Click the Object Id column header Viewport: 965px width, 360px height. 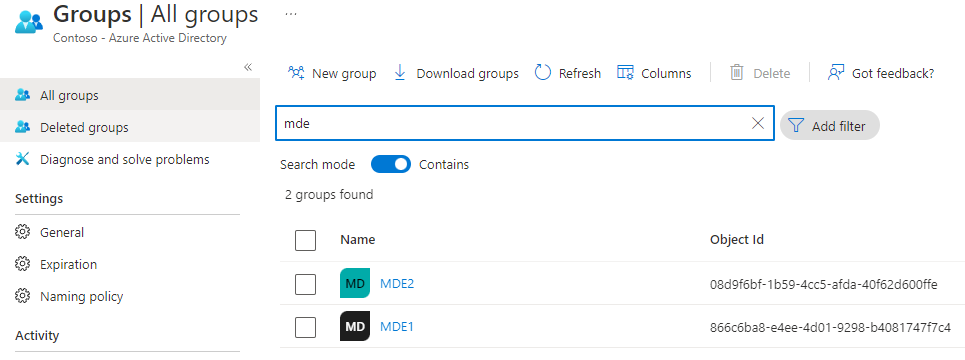coord(737,239)
